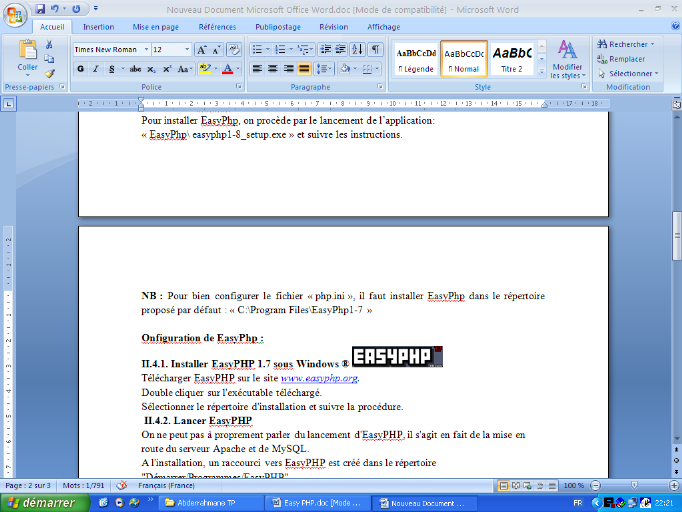Image resolution: width=682 pixels, height=512 pixels.
Task: Shrink font size with small A
Action: pyautogui.click(x=216, y=50)
